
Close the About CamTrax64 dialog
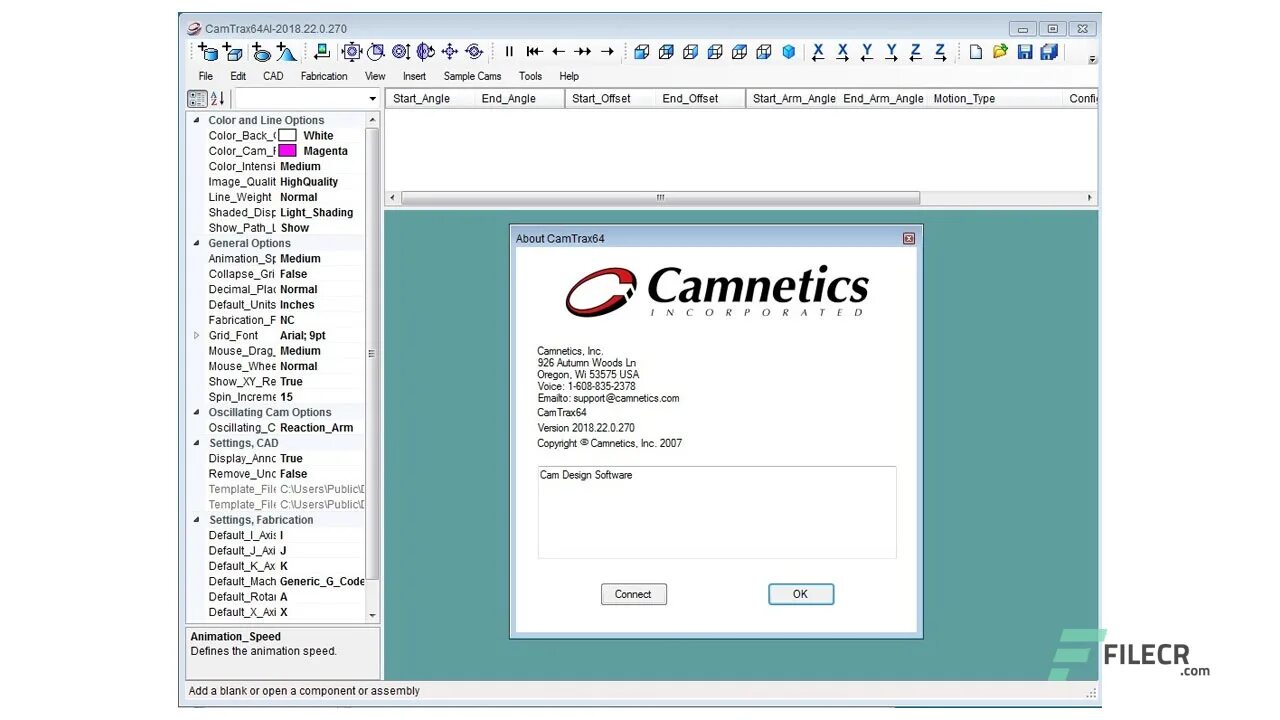click(909, 239)
